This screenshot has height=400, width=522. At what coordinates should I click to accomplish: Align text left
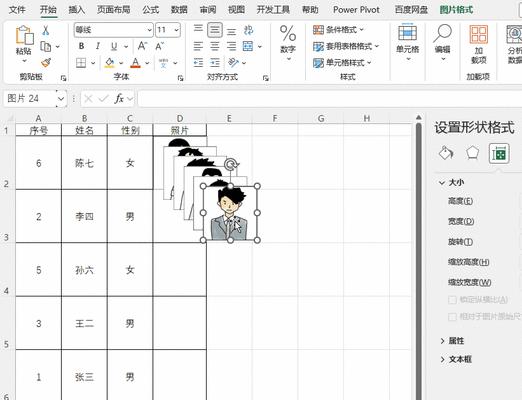coord(198,46)
